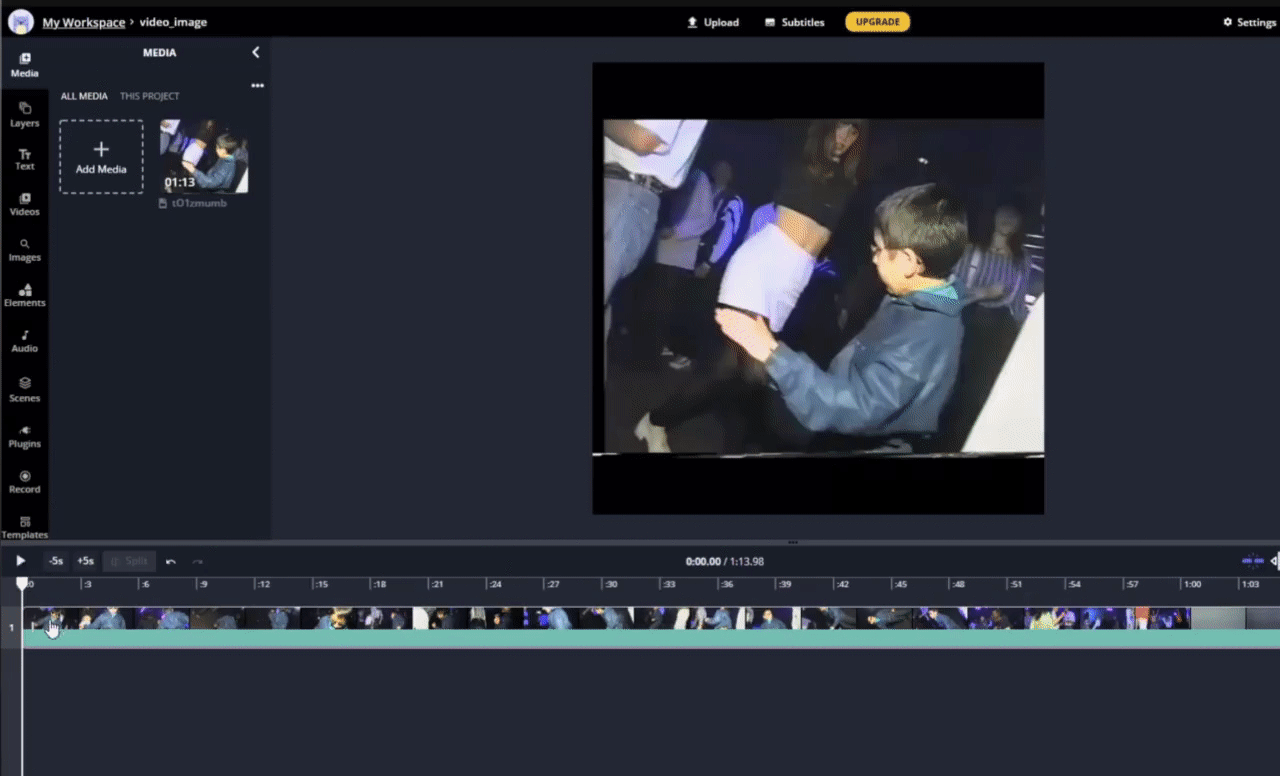This screenshot has height=776, width=1280.
Task: Open the media panel options menu
Action: (x=257, y=85)
